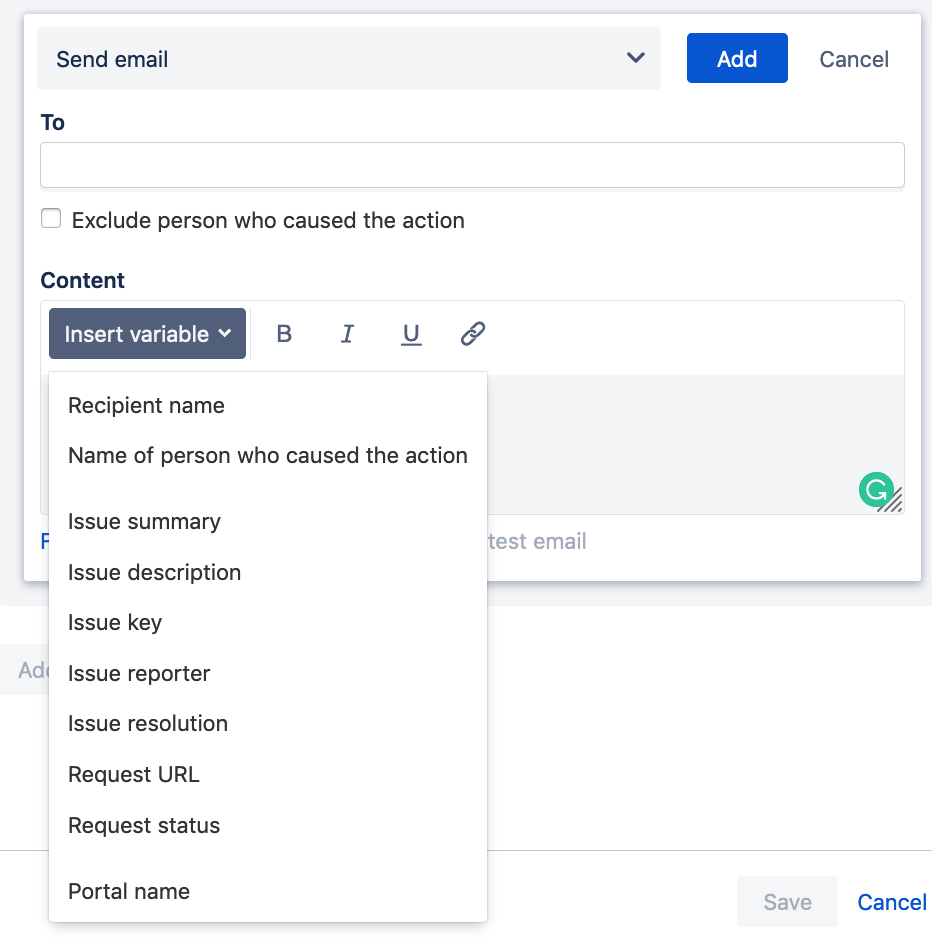The width and height of the screenshot is (932, 950).
Task: Open the 'Send email' action type dropdown
Action: (348, 58)
